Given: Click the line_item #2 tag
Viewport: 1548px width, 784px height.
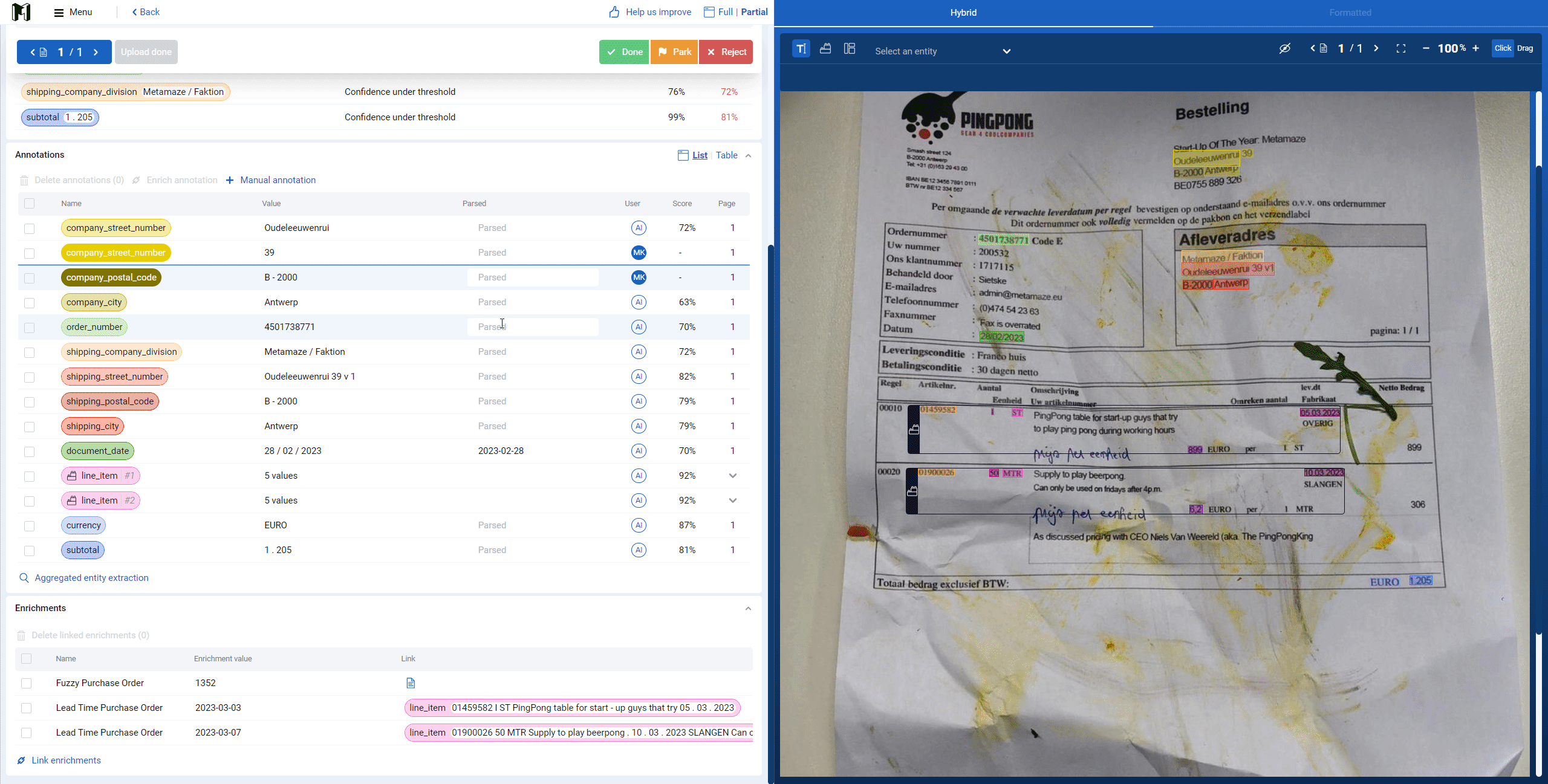Looking at the screenshot, I should (100, 501).
